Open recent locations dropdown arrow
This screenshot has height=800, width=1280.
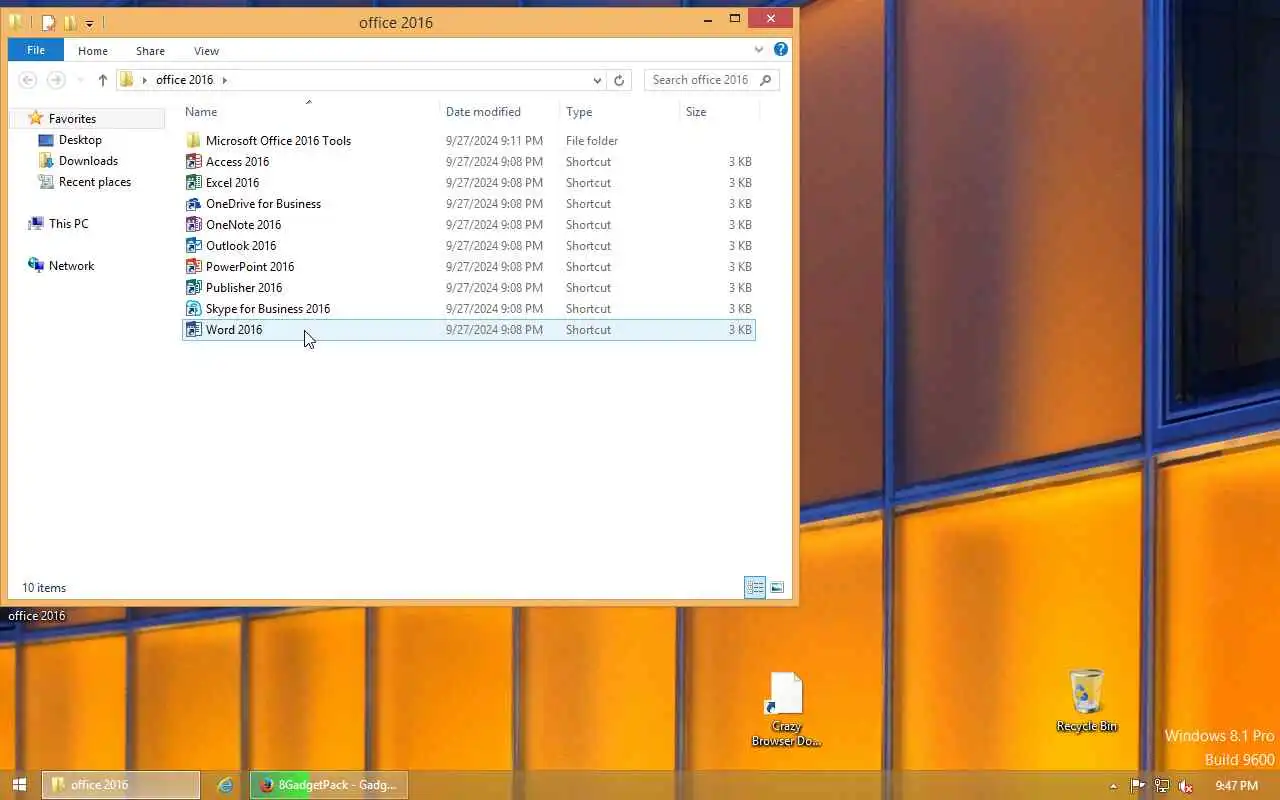[x=80, y=80]
